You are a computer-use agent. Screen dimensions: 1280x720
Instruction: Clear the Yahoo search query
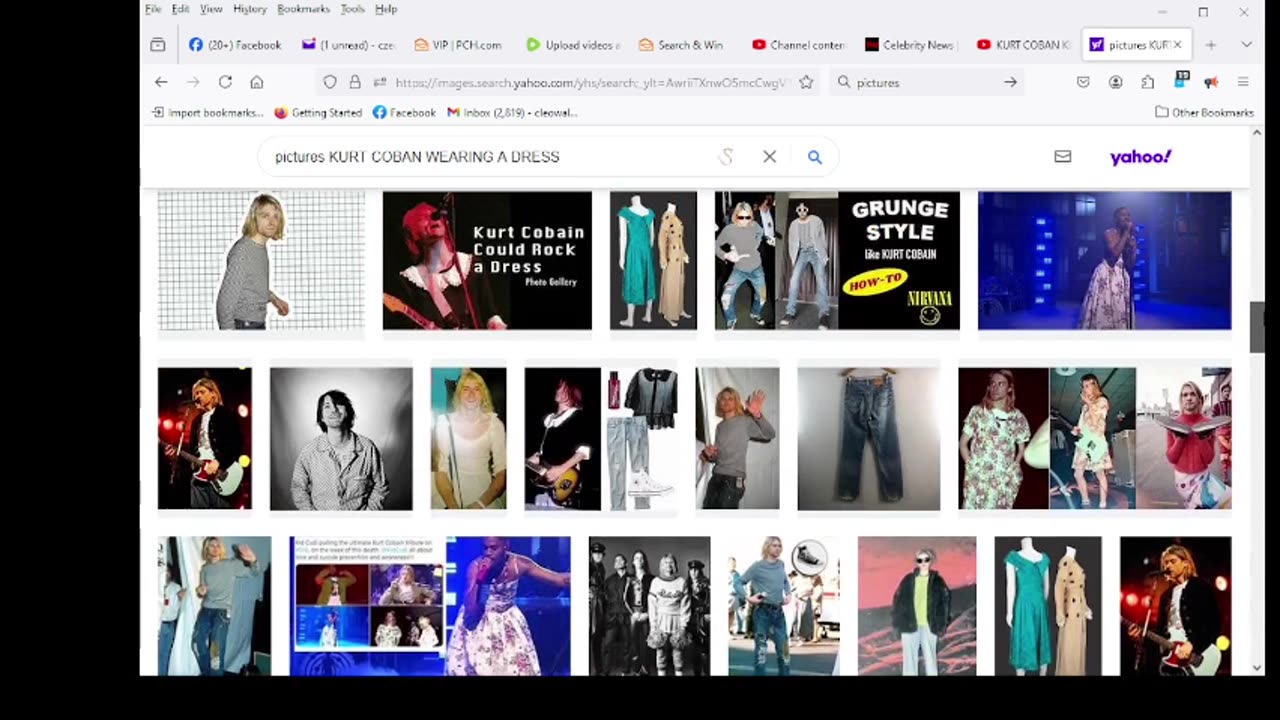[x=769, y=156]
